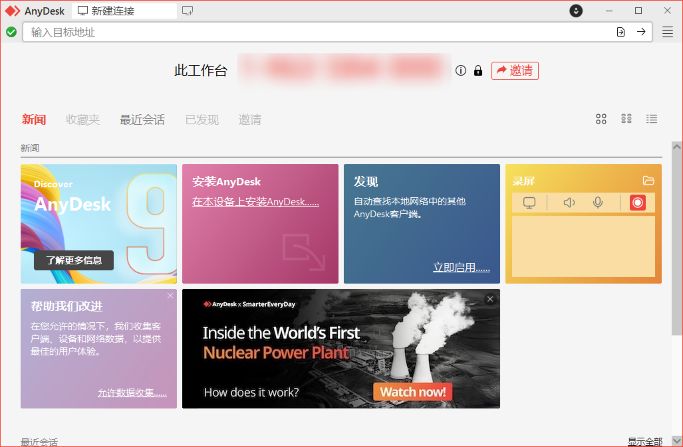Click the red 邀请 button
683x447 pixels.
[515, 71]
